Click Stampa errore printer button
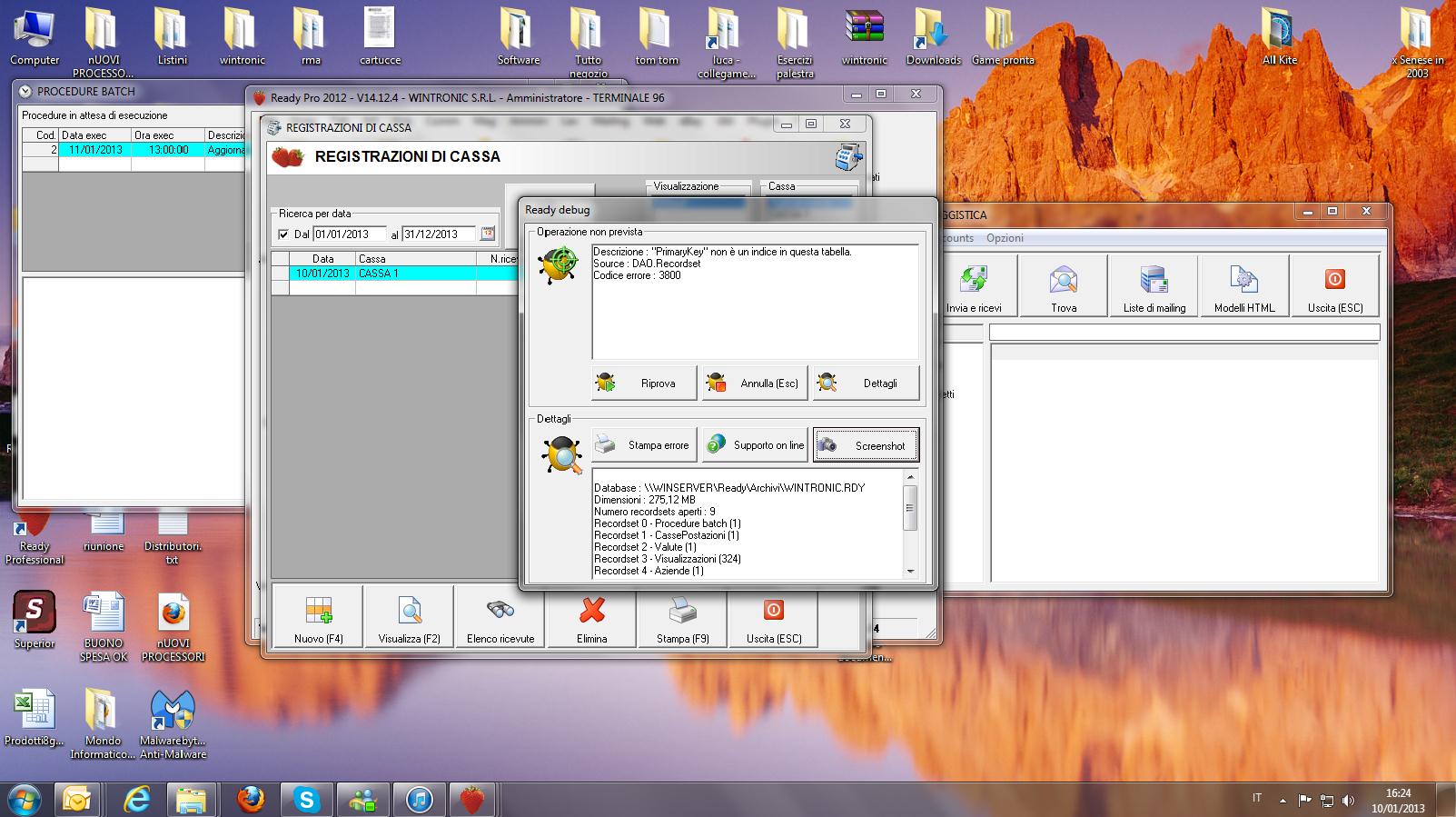Screen dimensions: 1456x817 (x=644, y=445)
